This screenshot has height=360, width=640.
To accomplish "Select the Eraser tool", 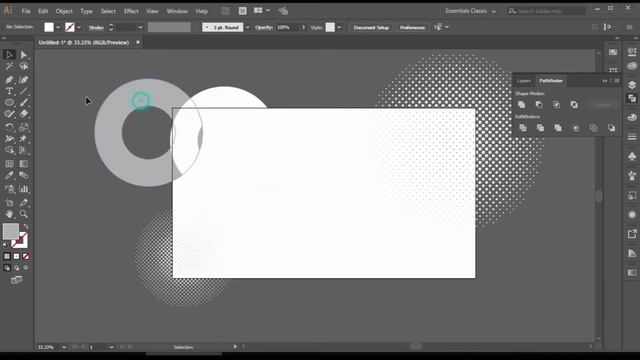I will click(24, 114).
